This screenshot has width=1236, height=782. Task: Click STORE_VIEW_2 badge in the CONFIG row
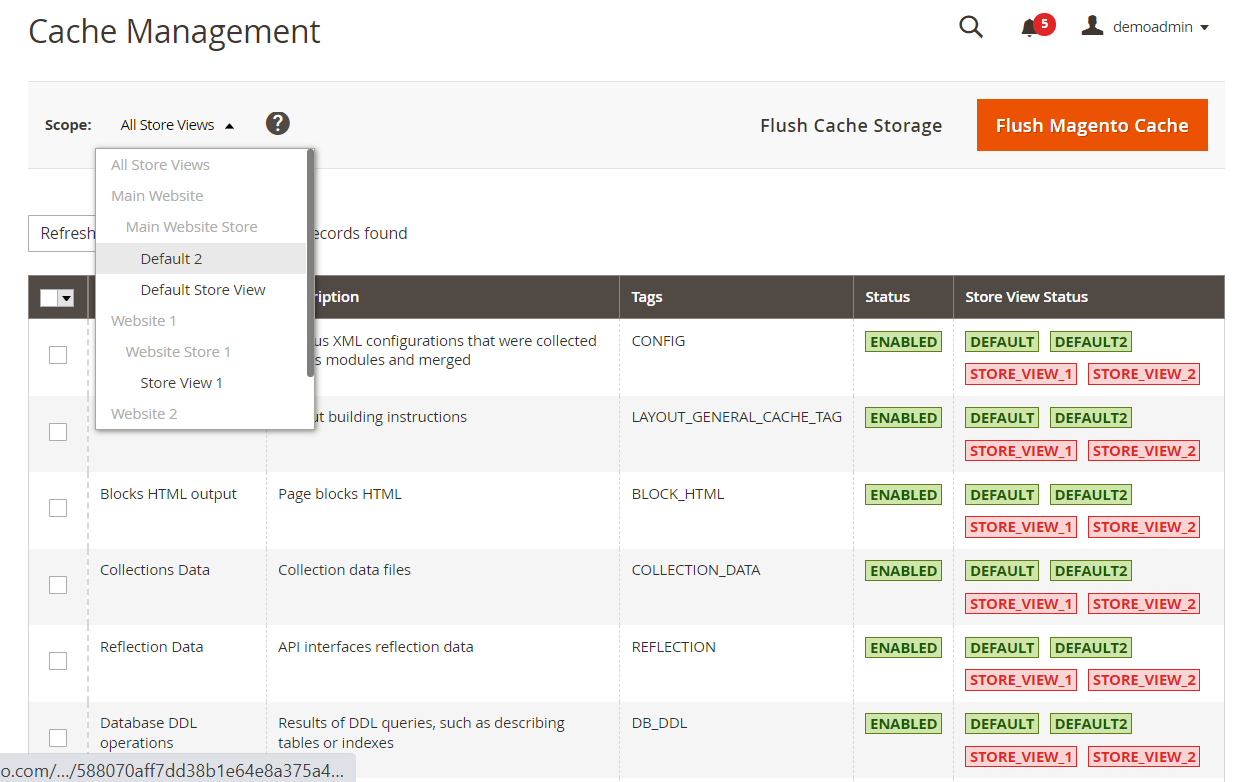coord(1144,374)
